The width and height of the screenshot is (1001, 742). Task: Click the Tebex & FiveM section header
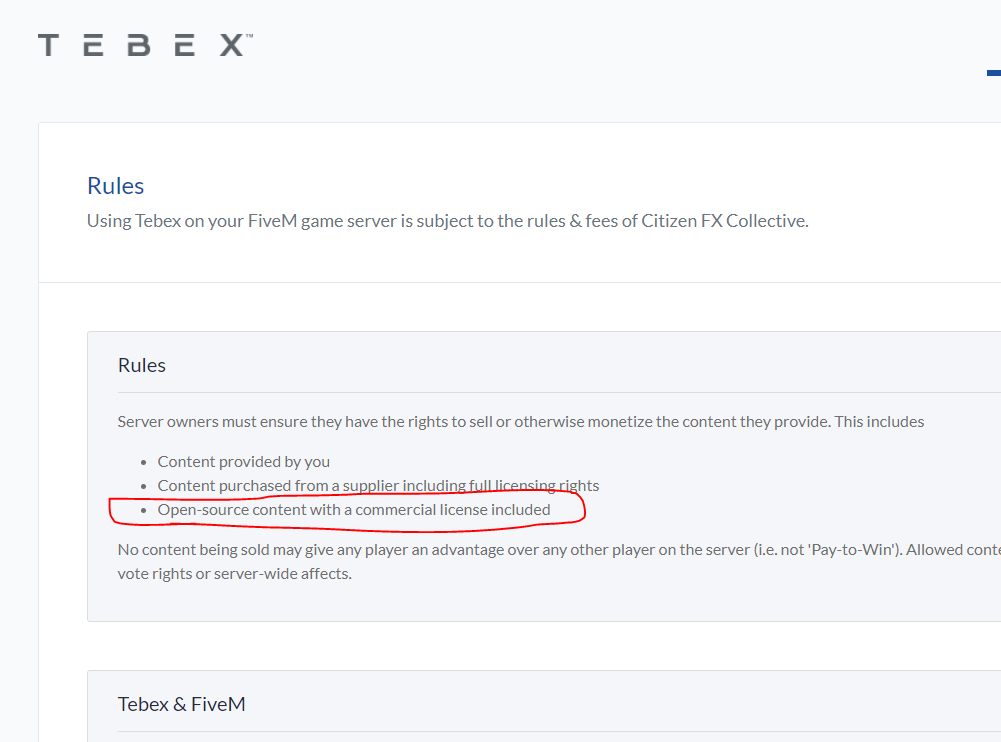click(181, 704)
